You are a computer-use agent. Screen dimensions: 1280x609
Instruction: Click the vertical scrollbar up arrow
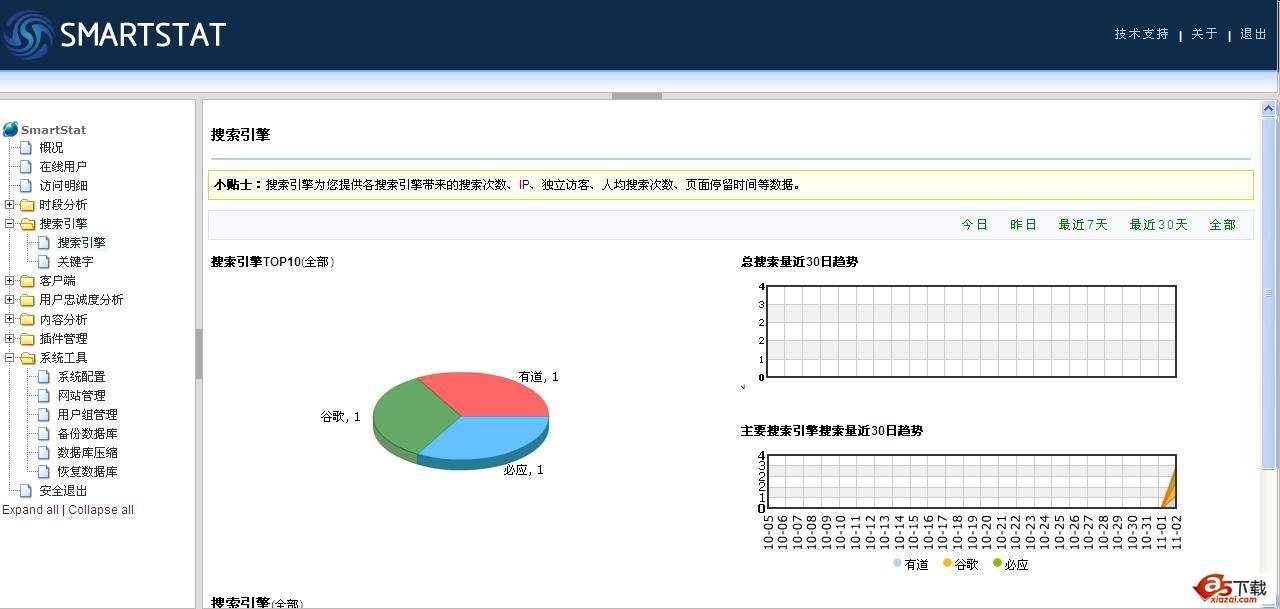tap(1270, 109)
